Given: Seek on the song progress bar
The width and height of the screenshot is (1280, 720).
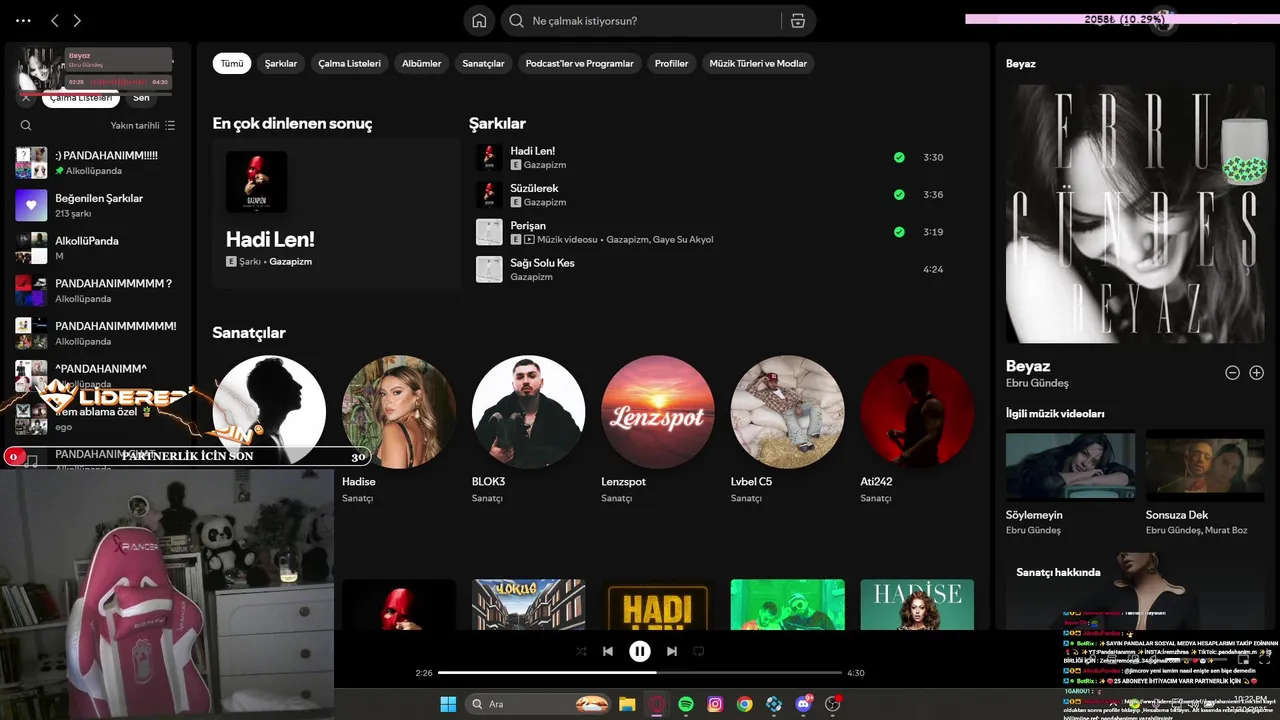Looking at the screenshot, I should (640, 673).
